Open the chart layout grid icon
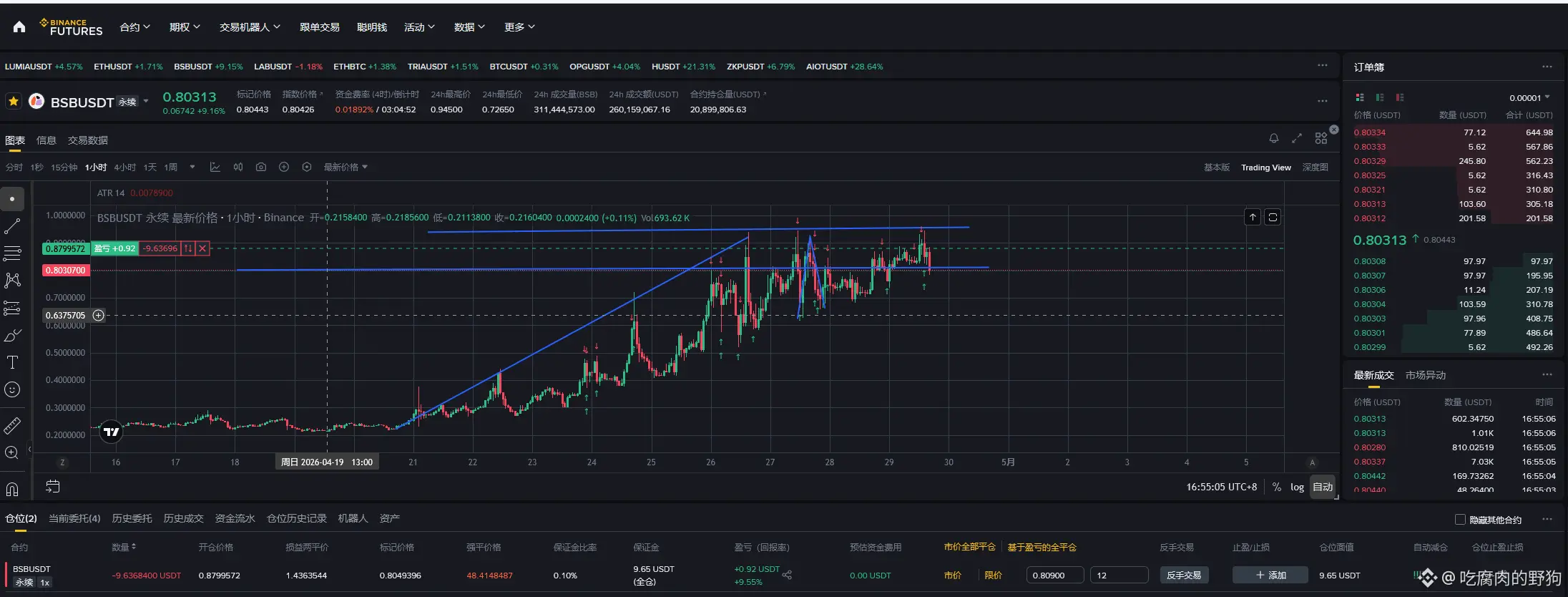 1321,138
